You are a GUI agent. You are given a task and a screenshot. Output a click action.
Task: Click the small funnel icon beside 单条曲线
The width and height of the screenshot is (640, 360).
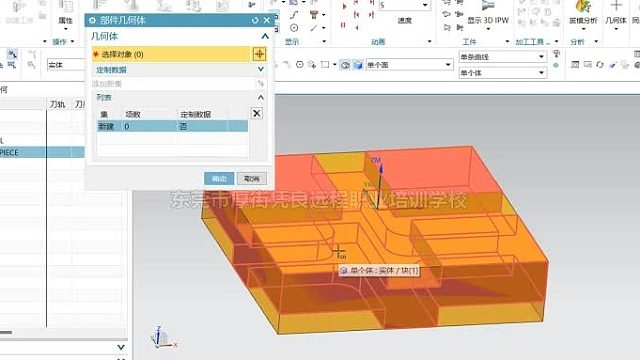coord(556,53)
